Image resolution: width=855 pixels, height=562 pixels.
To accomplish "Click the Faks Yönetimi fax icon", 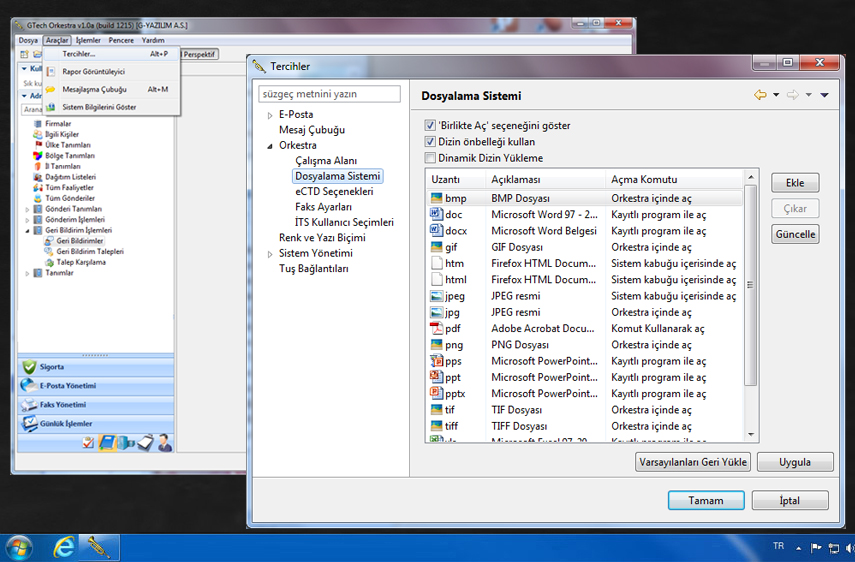I will click(28, 405).
